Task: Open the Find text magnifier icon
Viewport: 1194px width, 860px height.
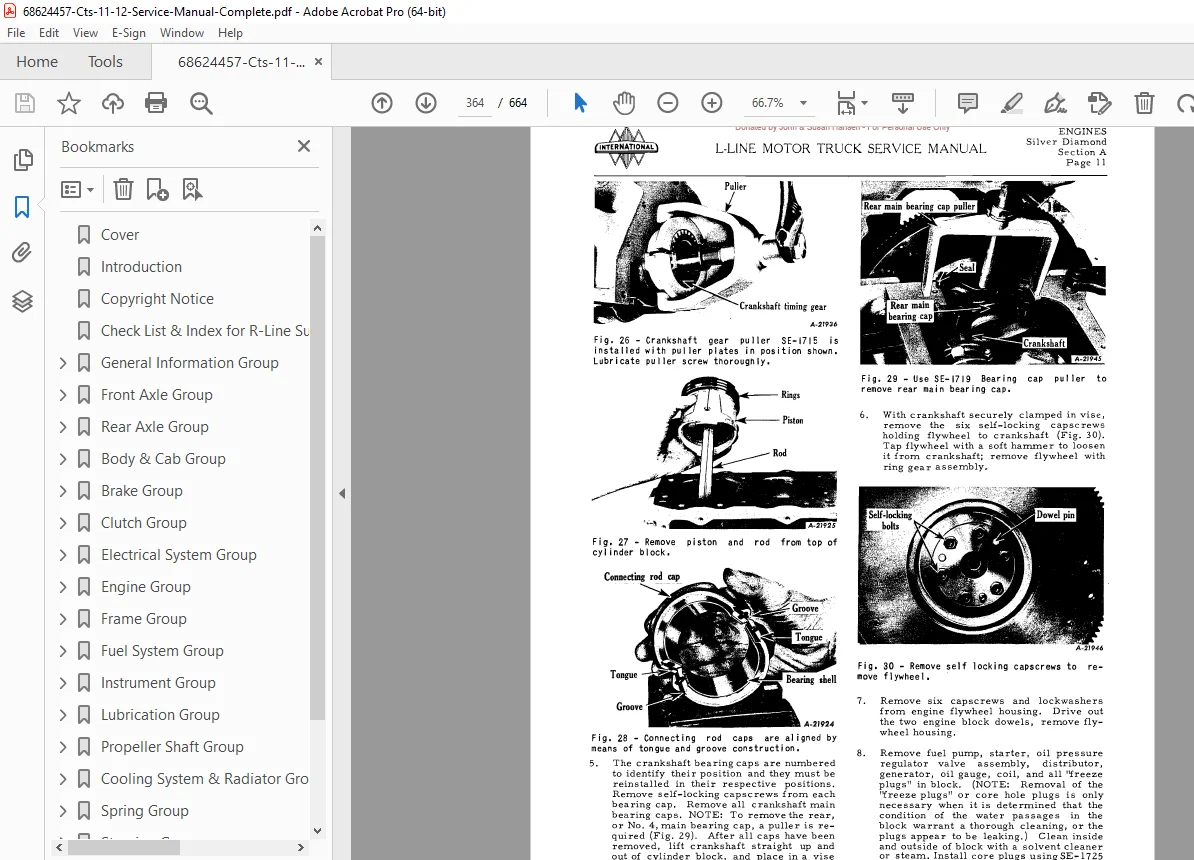Action: [201, 103]
